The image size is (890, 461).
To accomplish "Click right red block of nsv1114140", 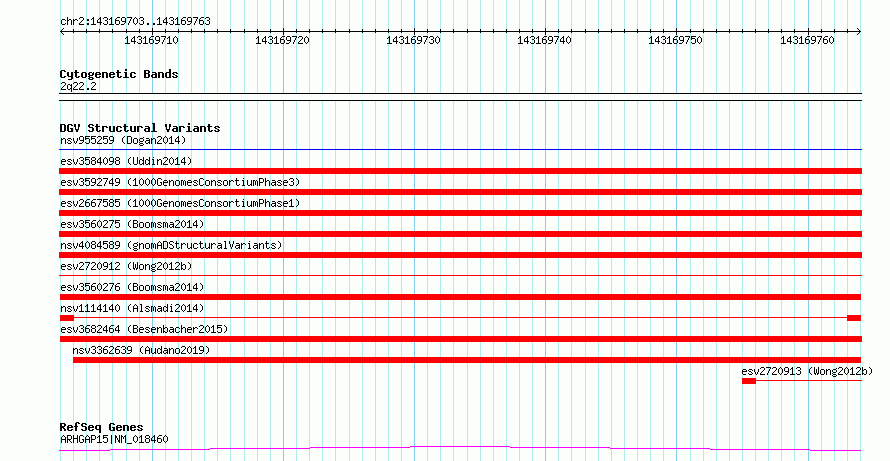I will (854, 318).
